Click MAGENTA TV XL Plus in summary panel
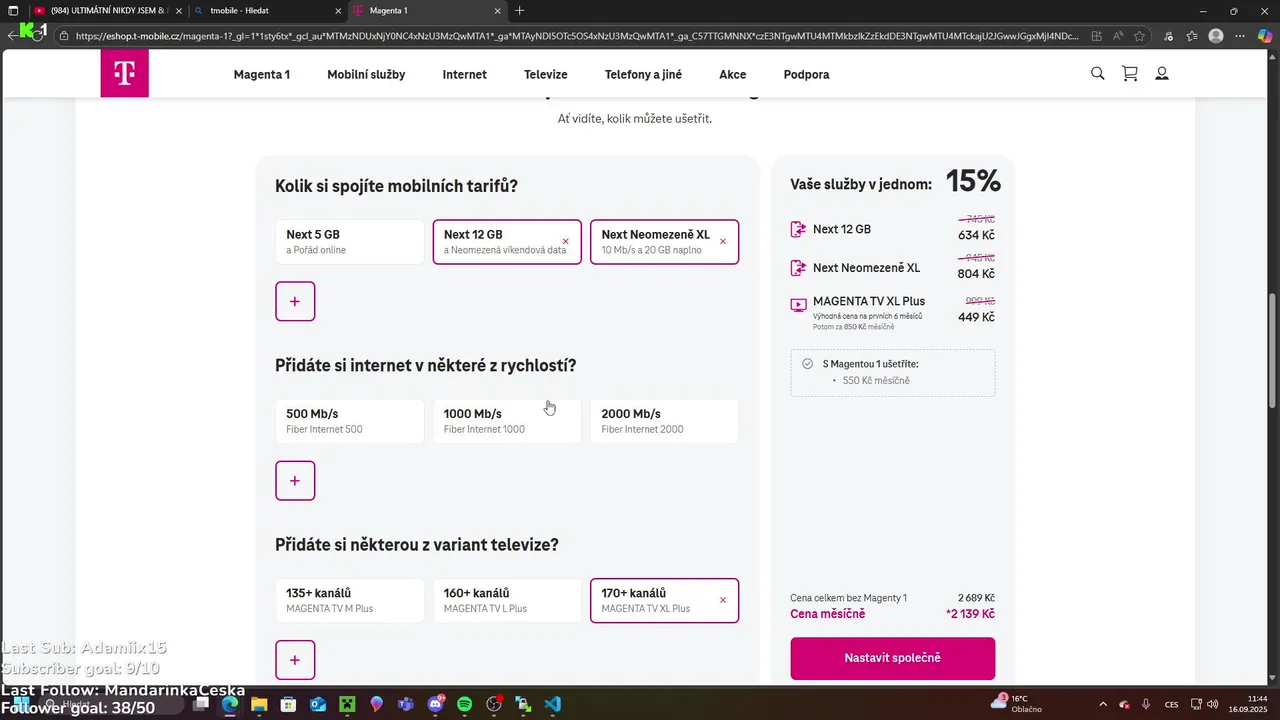This screenshot has height=720, width=1280. click(869, 301)
